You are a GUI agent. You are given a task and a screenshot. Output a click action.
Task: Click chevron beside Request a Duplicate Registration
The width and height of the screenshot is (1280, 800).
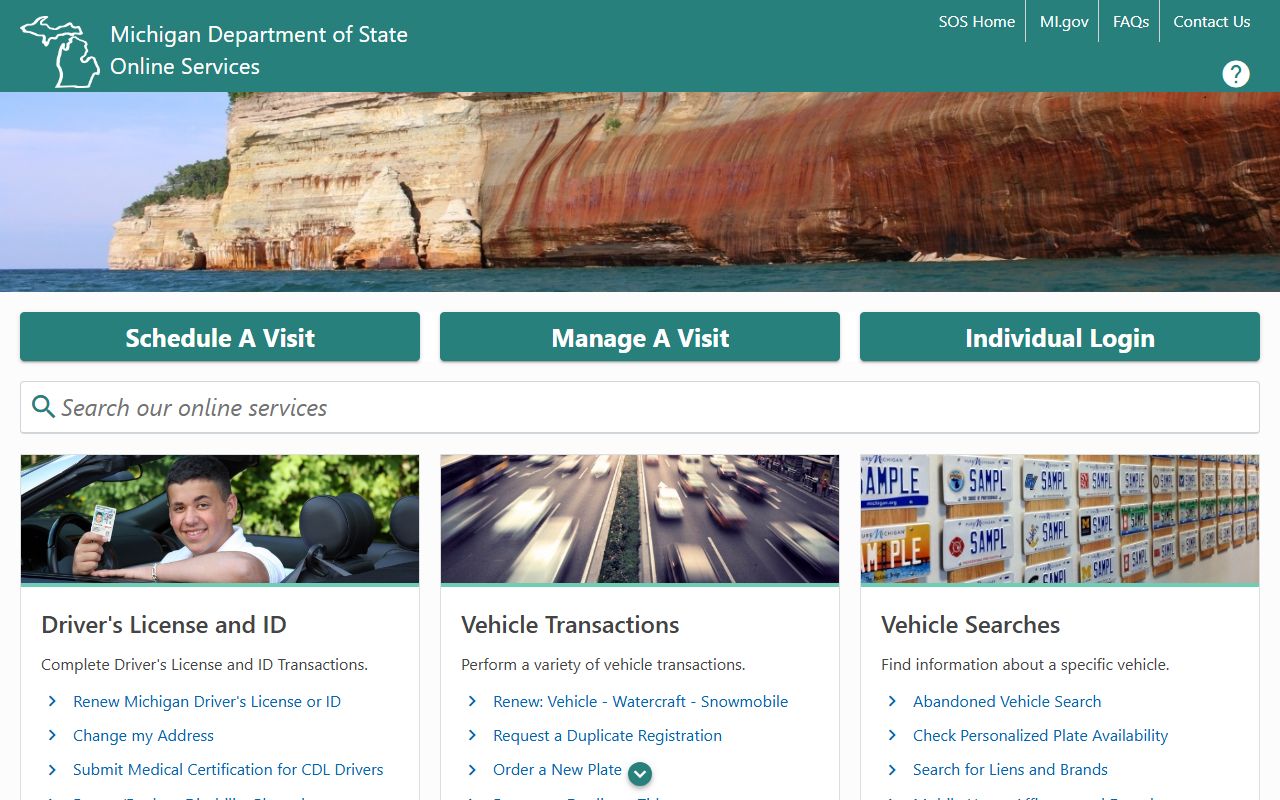point(472,736)
